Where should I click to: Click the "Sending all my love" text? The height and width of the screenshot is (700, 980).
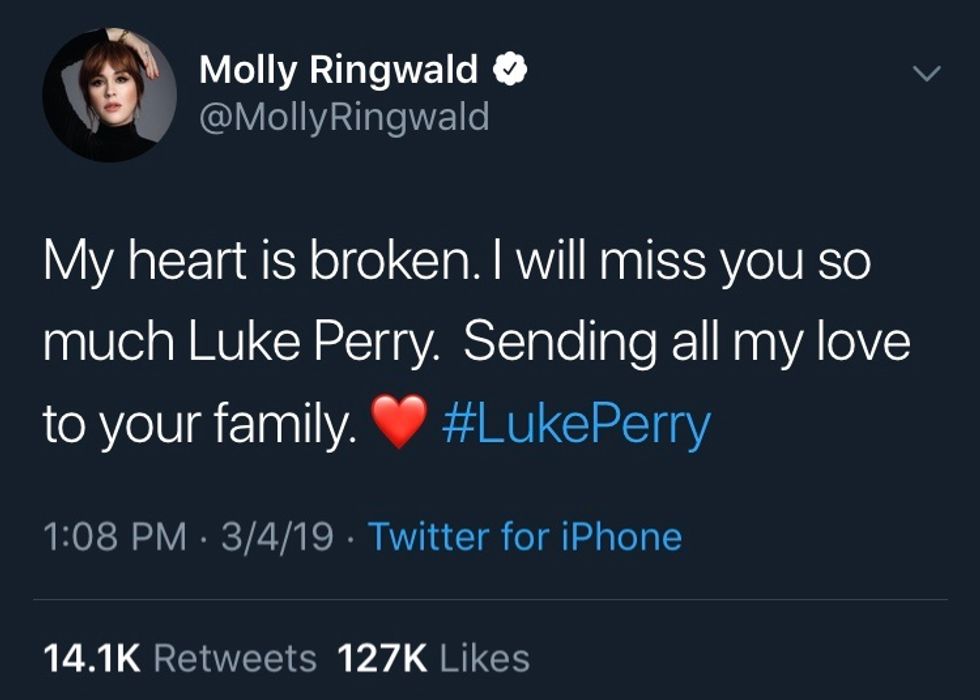687,343
